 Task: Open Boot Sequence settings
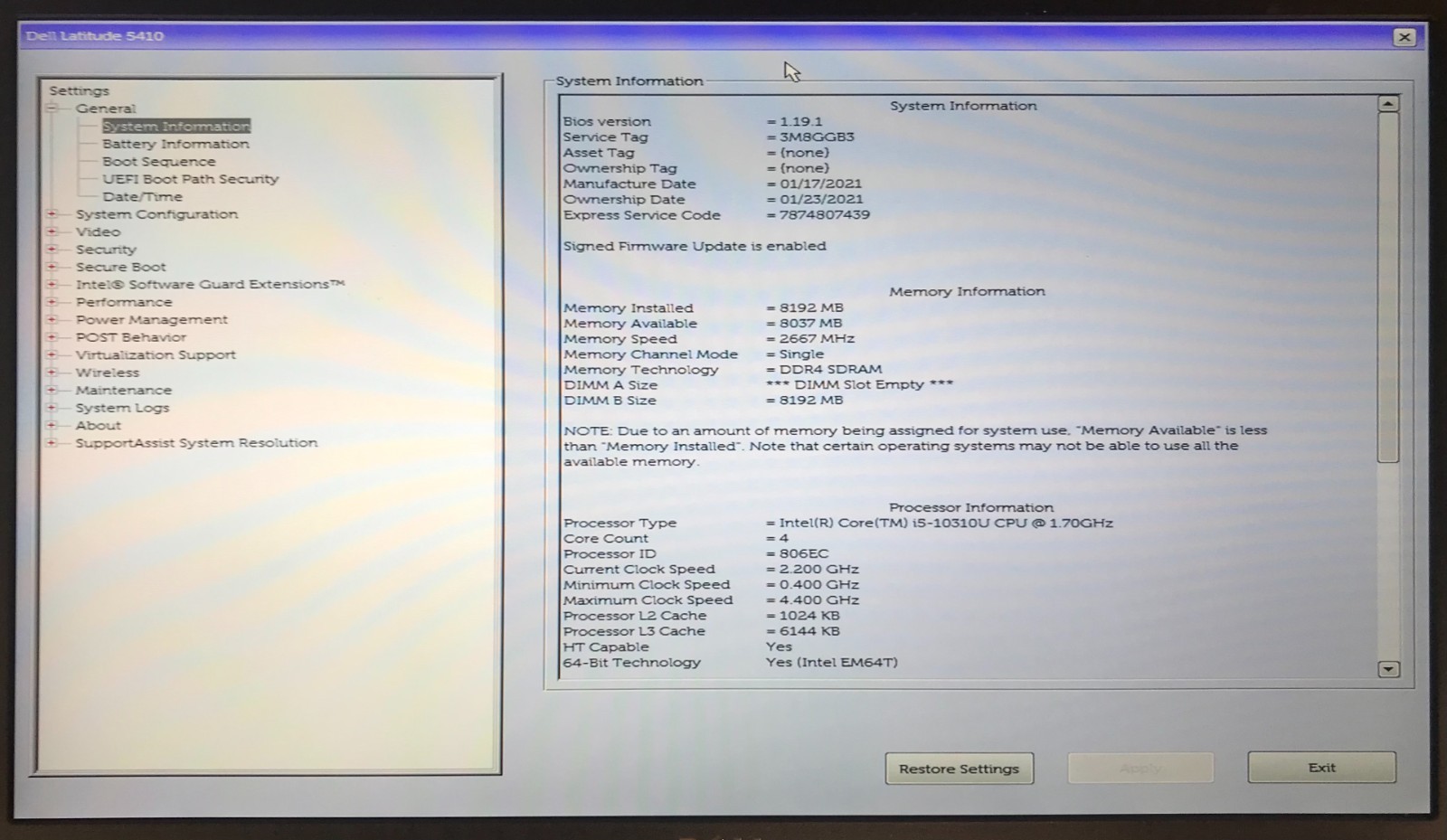tap(159, 162)
